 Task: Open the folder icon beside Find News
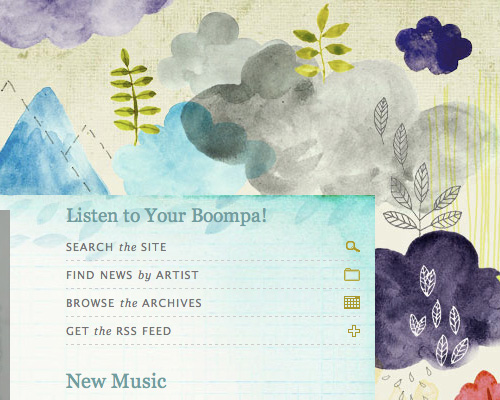[x=352, y=275]
